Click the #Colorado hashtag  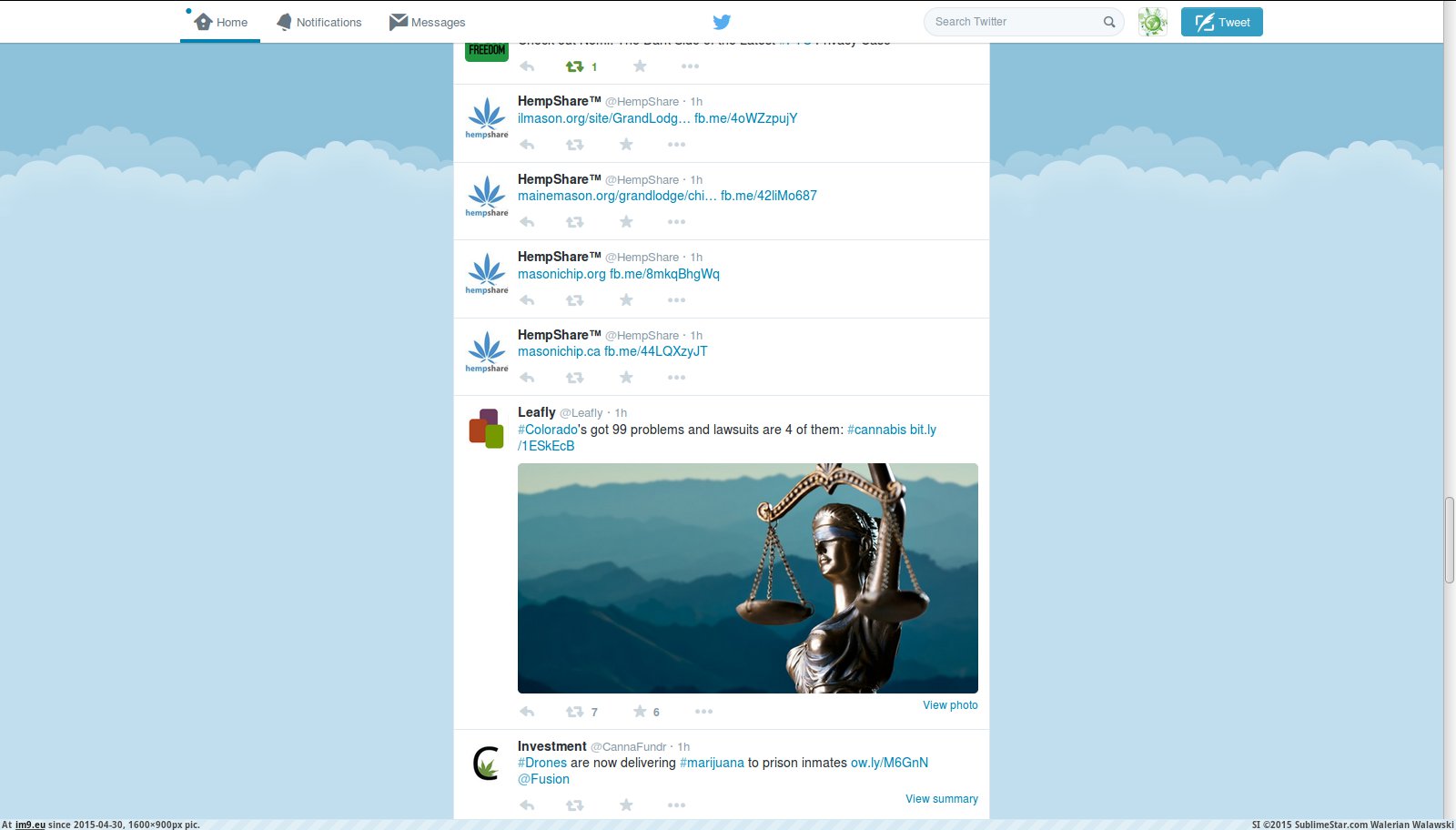click(548, 430)
